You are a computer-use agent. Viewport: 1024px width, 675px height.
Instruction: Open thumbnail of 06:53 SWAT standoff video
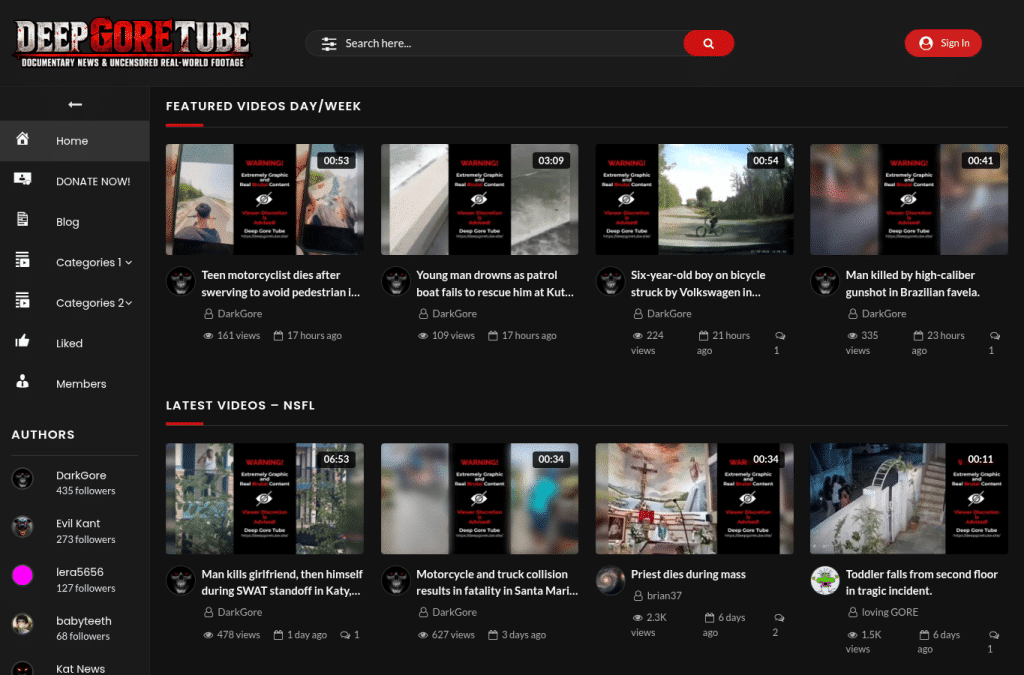(x=264, y=499)
